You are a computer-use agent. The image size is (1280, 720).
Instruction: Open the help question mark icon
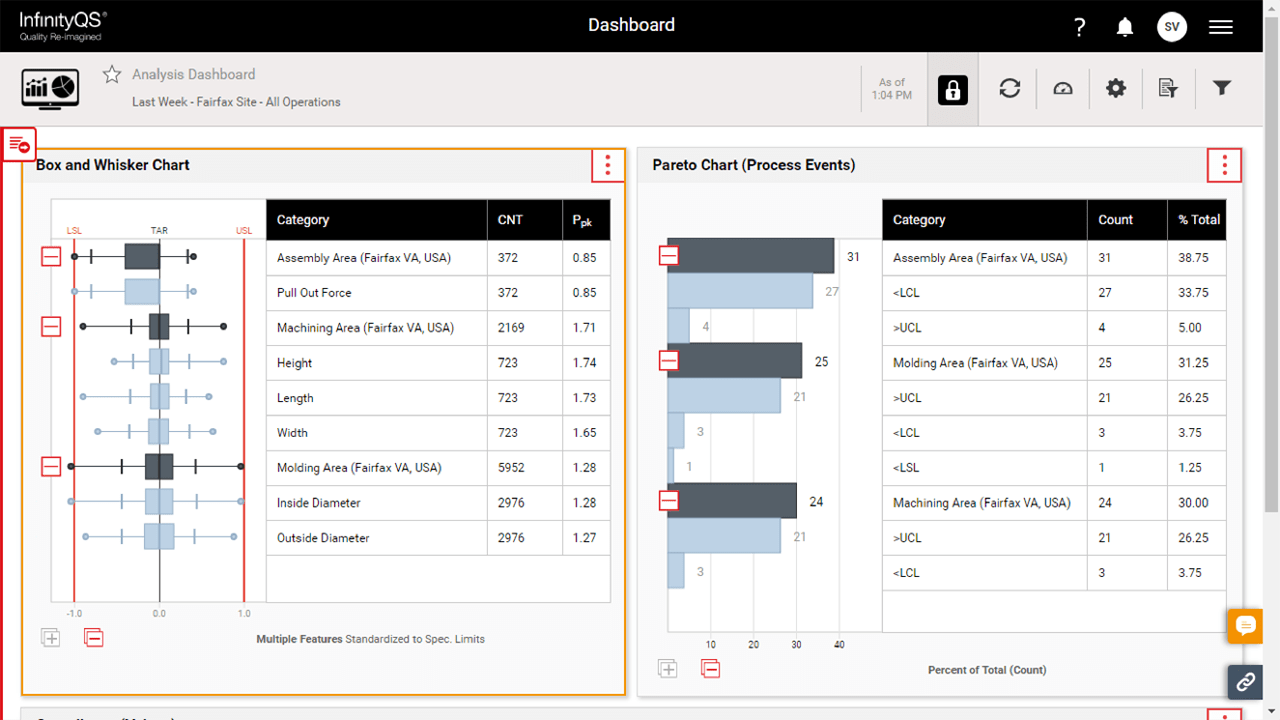(1079, 27)
